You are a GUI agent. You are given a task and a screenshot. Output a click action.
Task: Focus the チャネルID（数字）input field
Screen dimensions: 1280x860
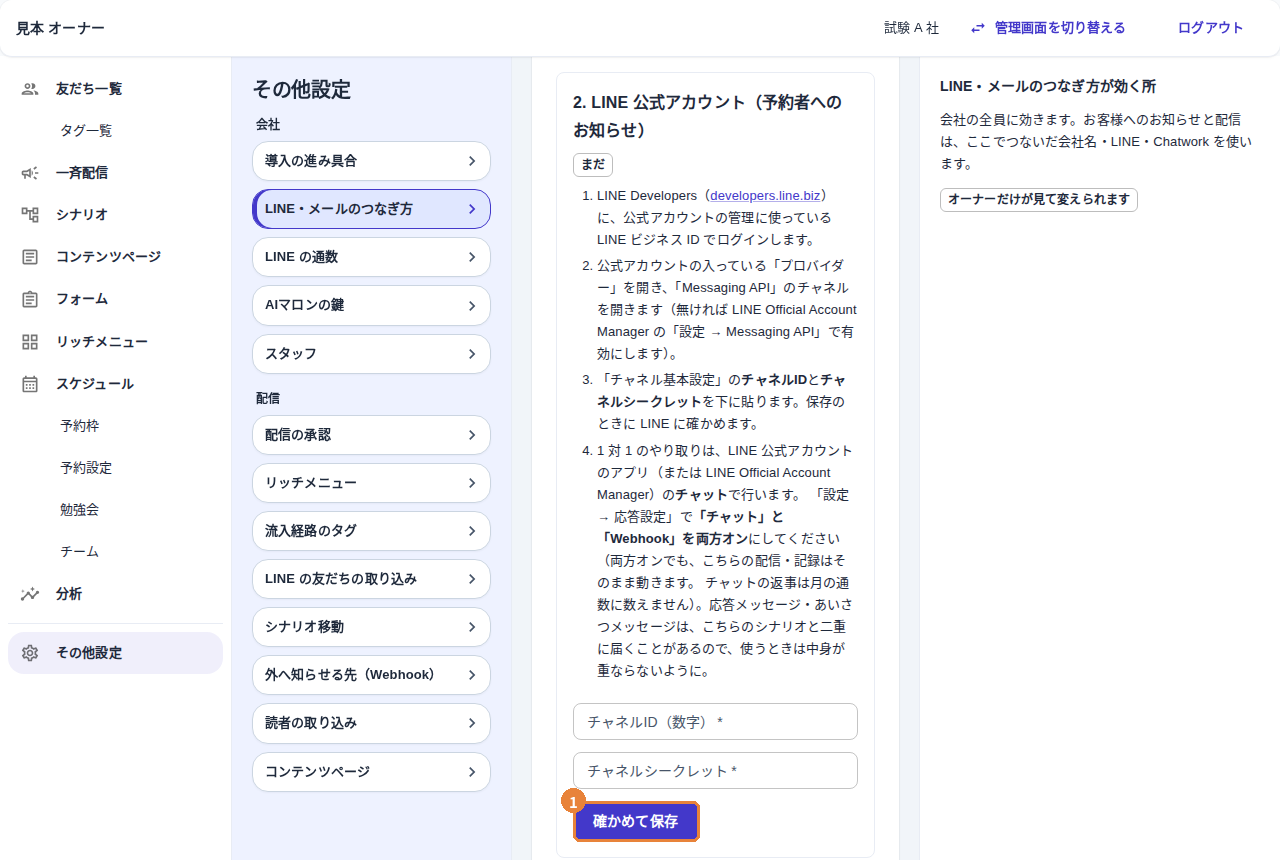click(715, 722)
